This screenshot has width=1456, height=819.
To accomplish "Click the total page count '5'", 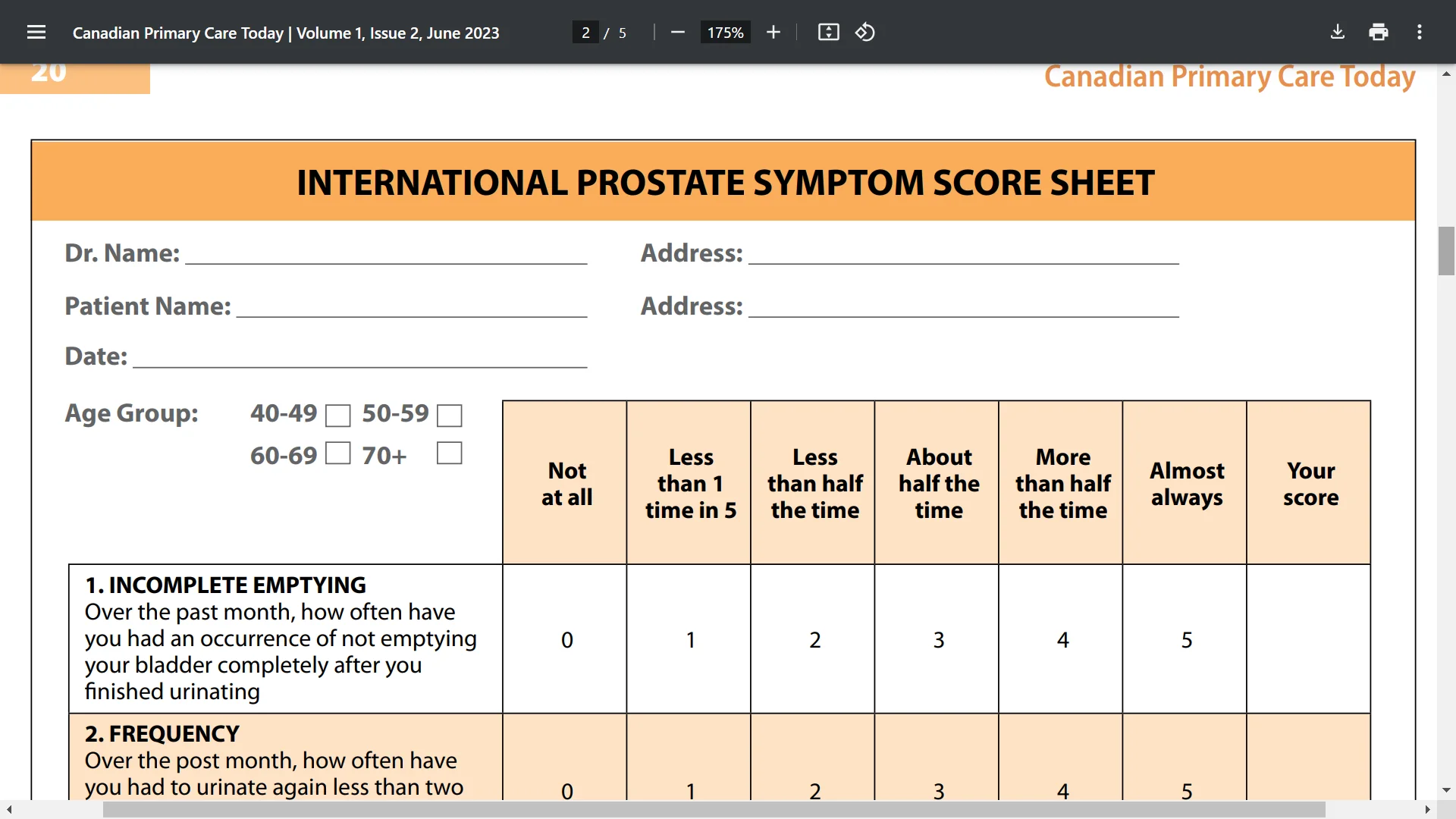I will (623, 33).
